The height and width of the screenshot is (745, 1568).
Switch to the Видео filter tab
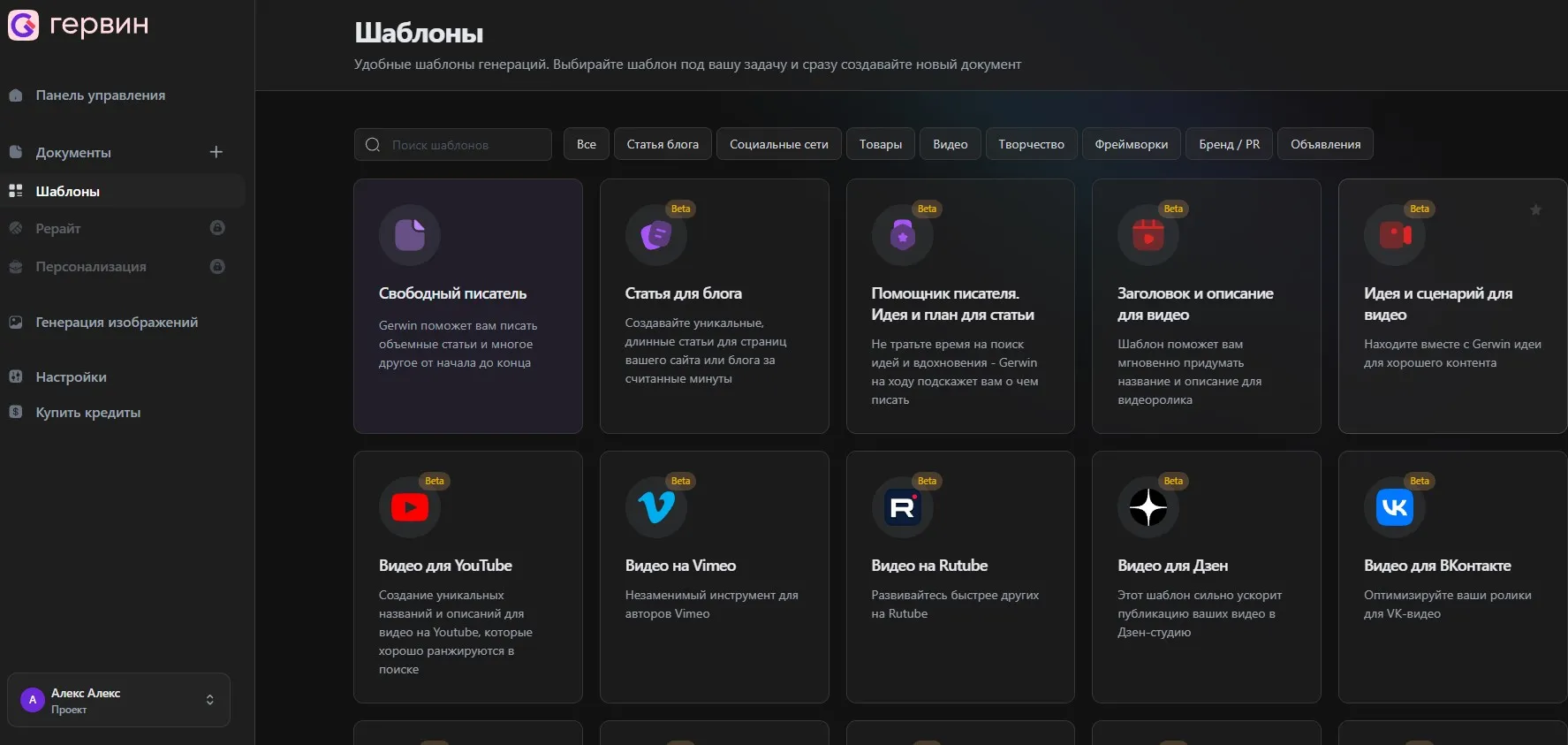[x=951, y=144]
